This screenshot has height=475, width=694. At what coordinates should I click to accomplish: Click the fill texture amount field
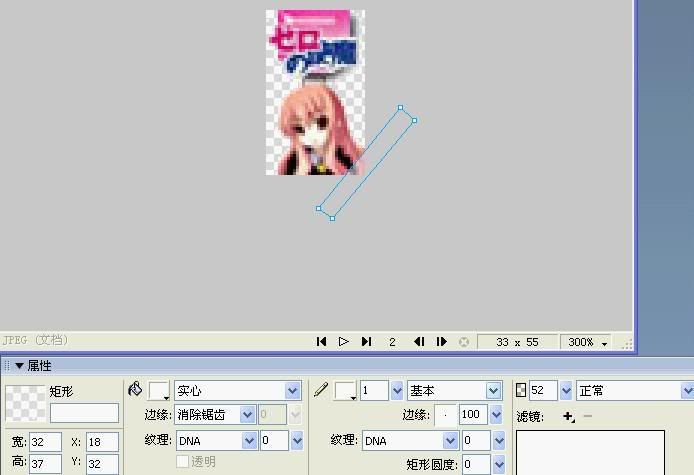click(x=274, y=440)
